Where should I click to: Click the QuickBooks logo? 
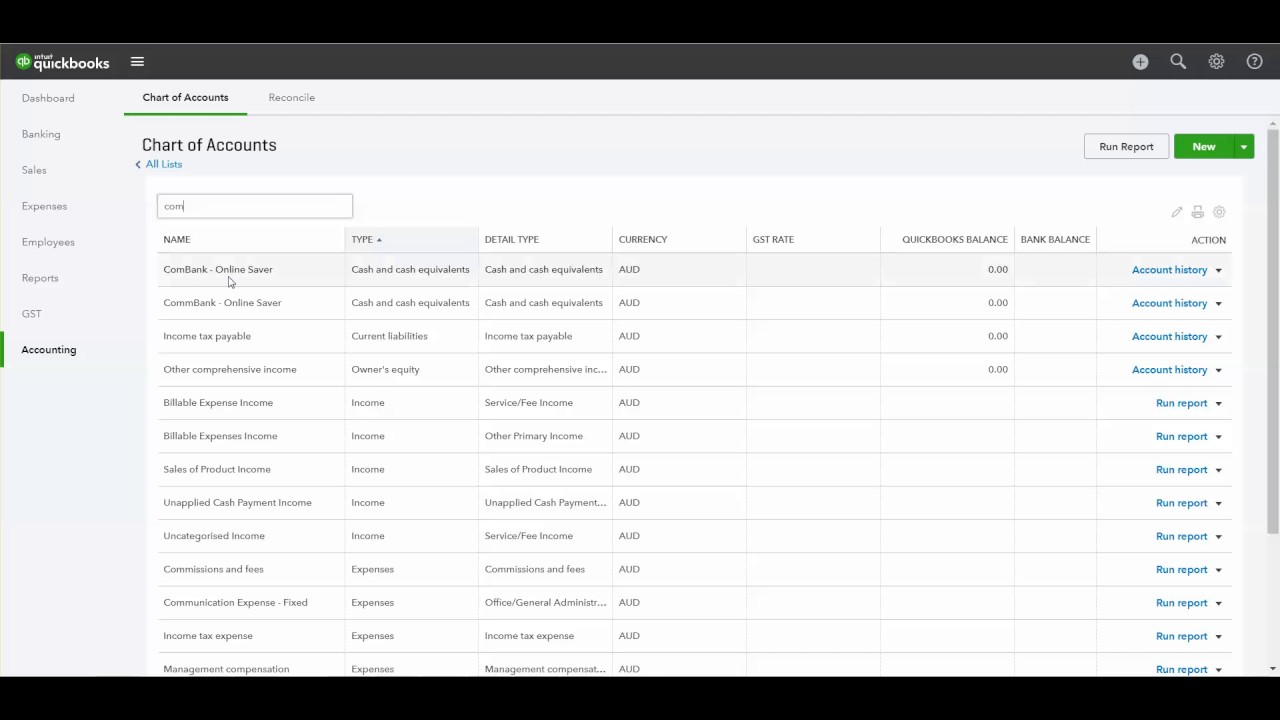click(x=62, y=62)
